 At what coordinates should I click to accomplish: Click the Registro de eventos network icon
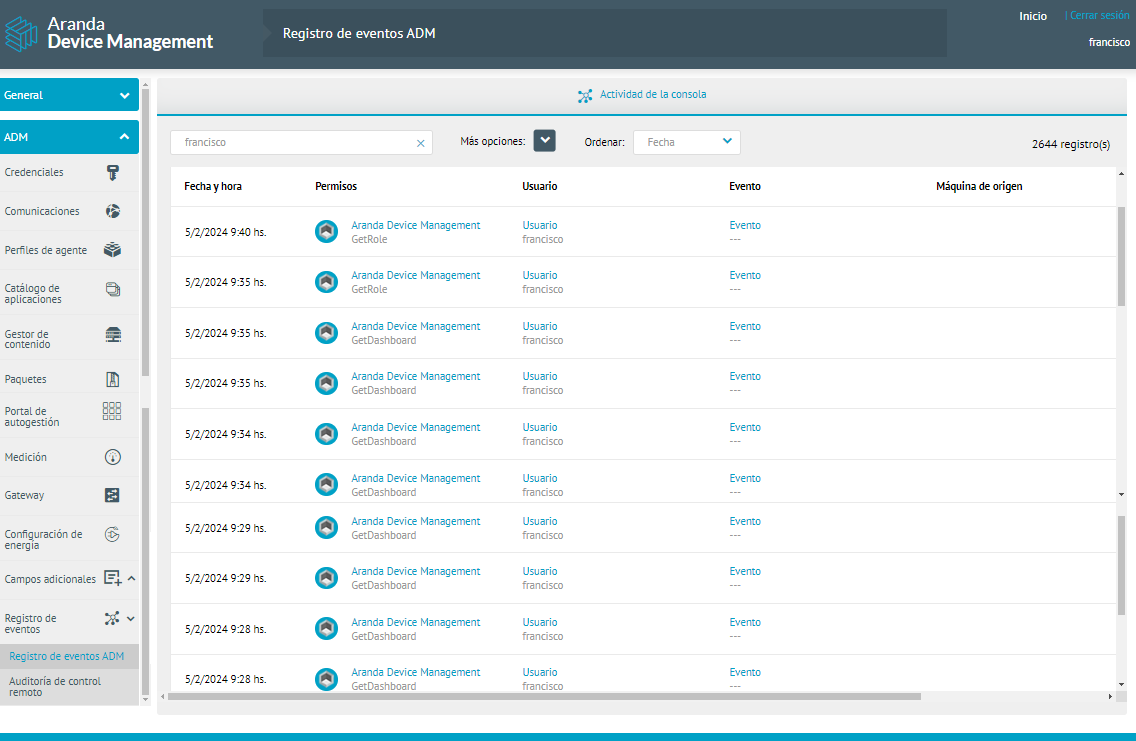point(112,619)
